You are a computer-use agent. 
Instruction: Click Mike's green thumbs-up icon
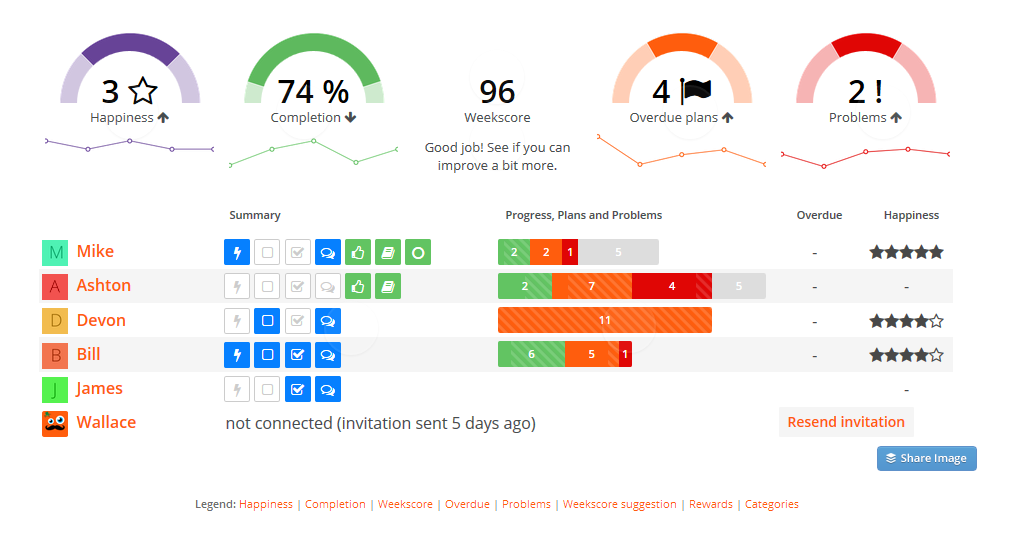(x=358, y=252)
